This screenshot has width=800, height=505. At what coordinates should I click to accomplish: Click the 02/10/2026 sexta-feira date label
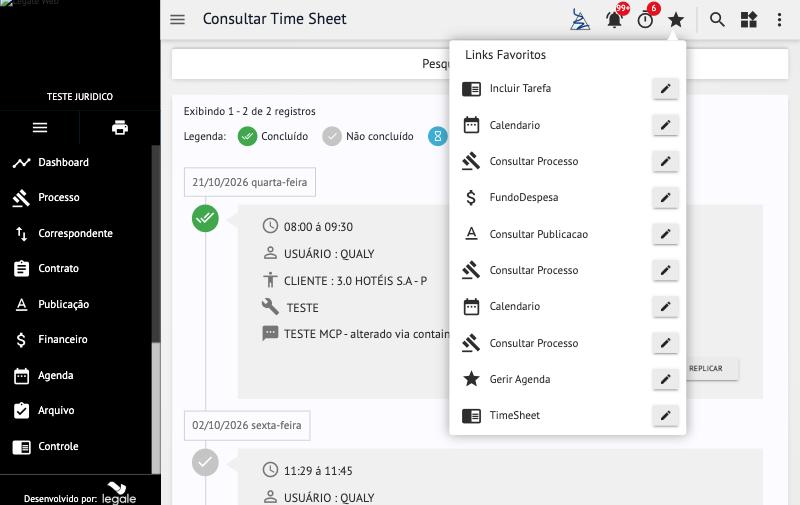pyautogui.click(x=247, y=425)
